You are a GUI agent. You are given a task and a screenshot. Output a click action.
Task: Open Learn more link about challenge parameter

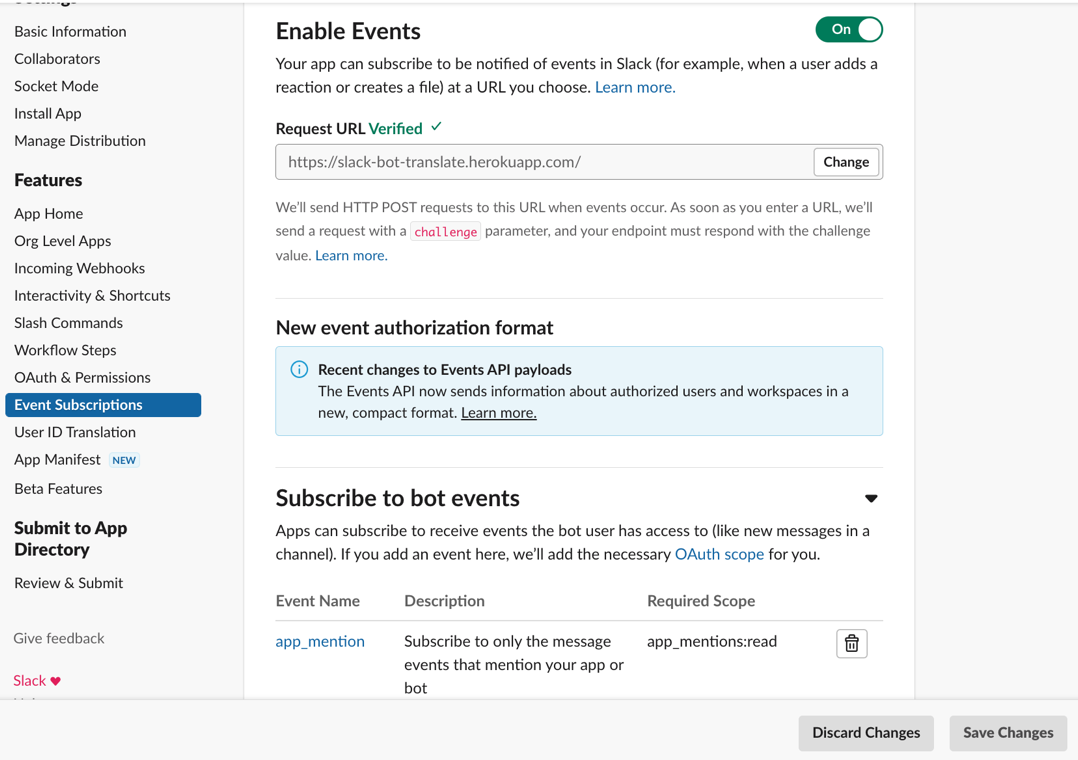click(351, 256)
